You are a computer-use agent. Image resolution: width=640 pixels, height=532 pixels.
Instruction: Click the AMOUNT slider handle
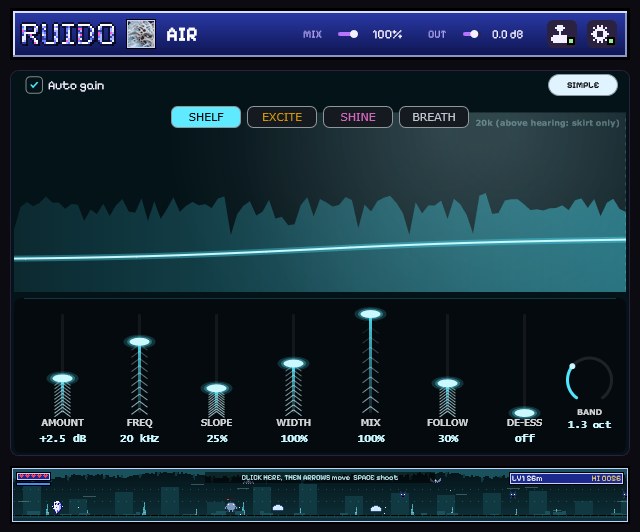(62, 378)
